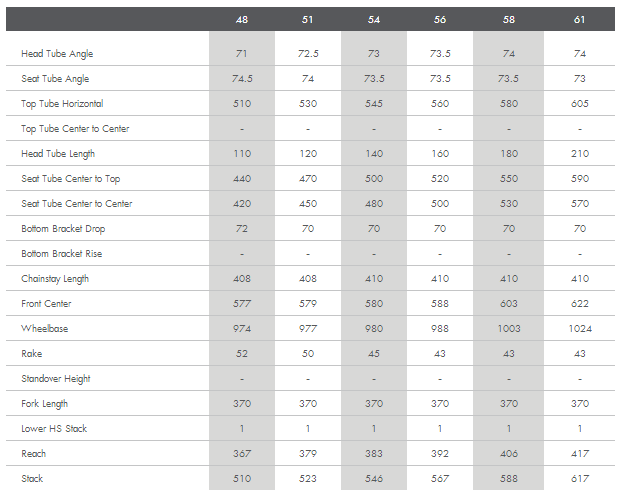Image resolution: width=618 pixels, height=498 pixels.
Task: Click the Top Tube Horizontal row label
Action: (62, 104)
